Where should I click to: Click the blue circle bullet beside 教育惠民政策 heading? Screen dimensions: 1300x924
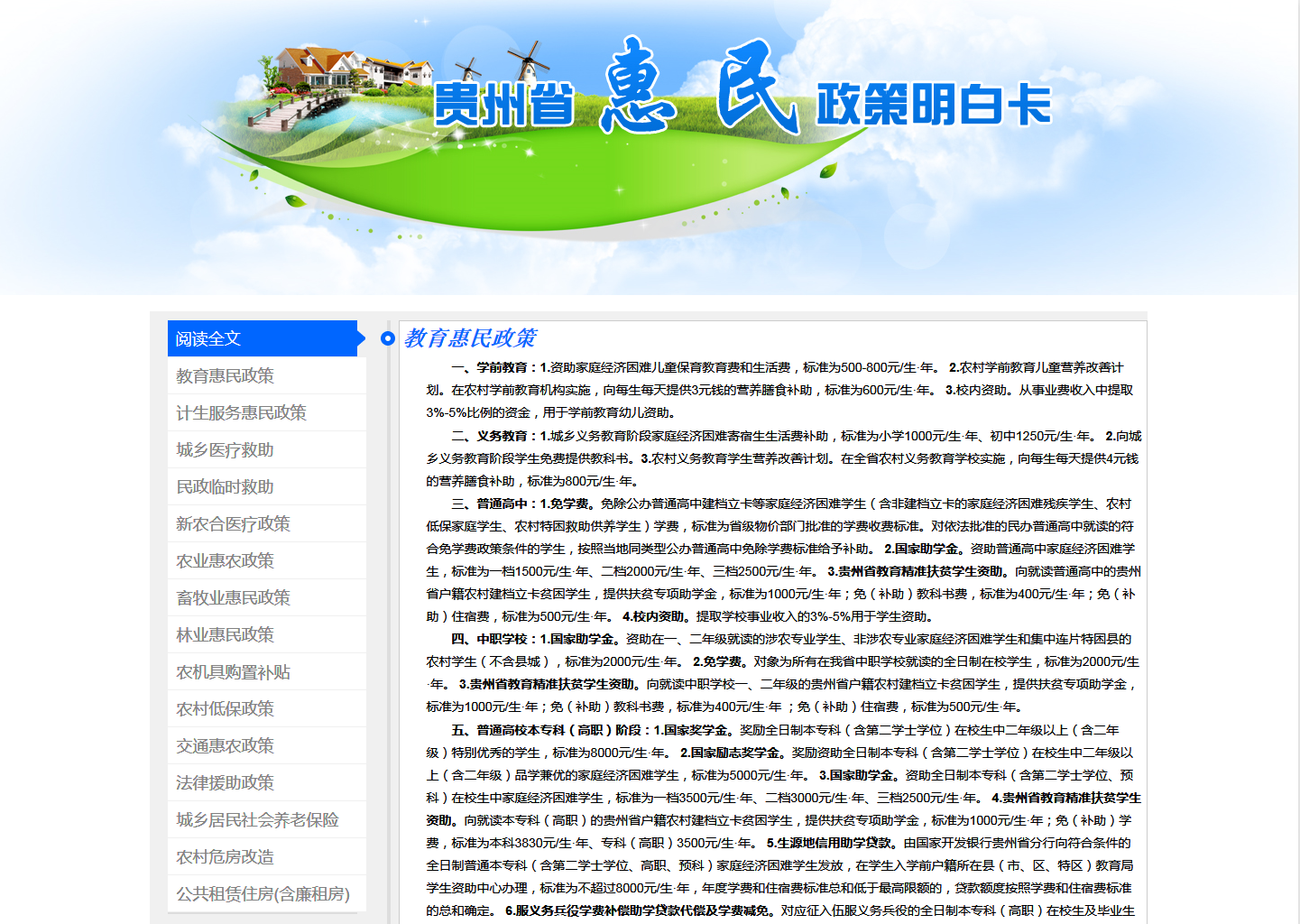[x=388, y=338]
